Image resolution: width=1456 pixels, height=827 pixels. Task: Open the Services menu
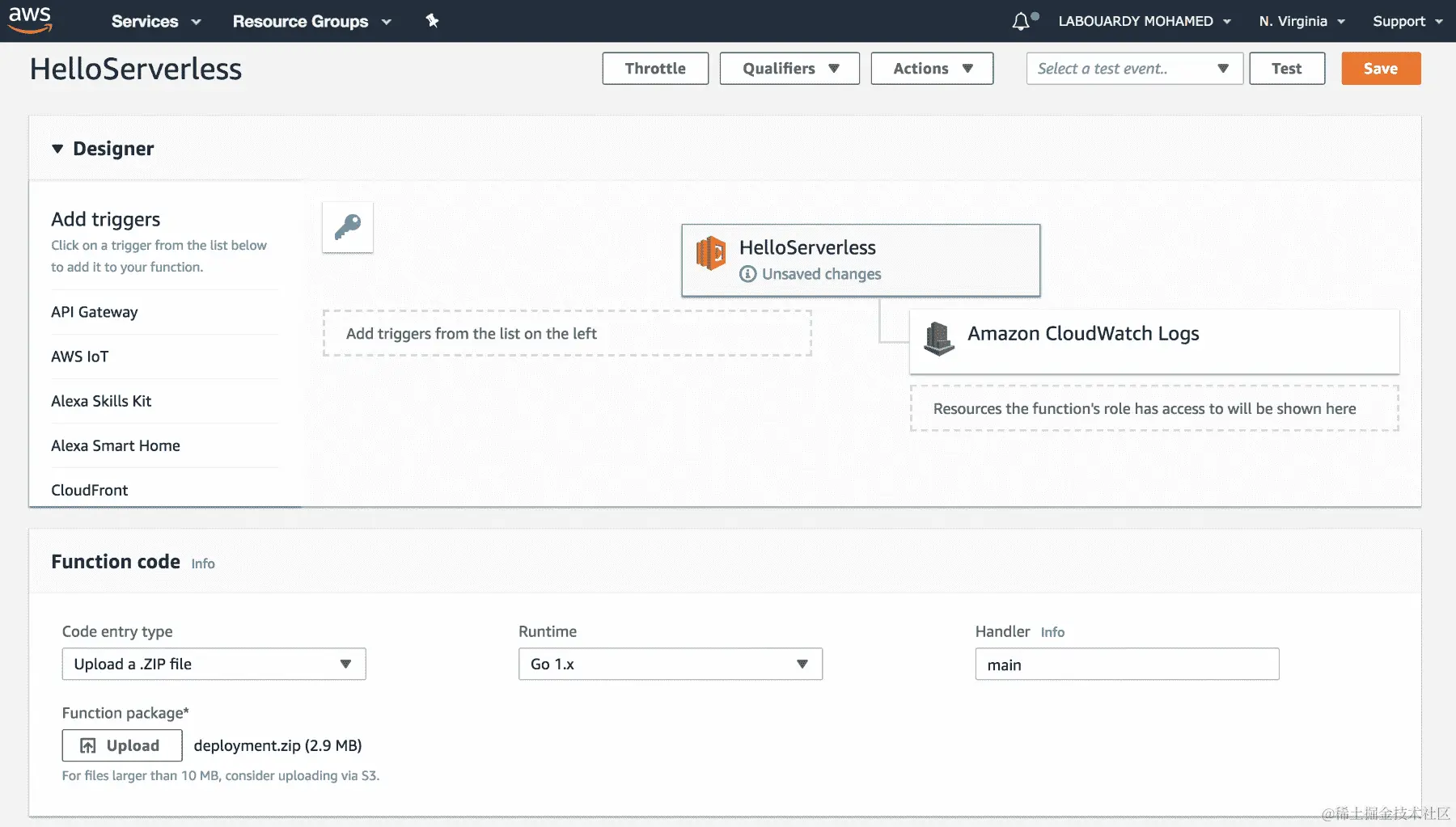click(x=155, y=21)
